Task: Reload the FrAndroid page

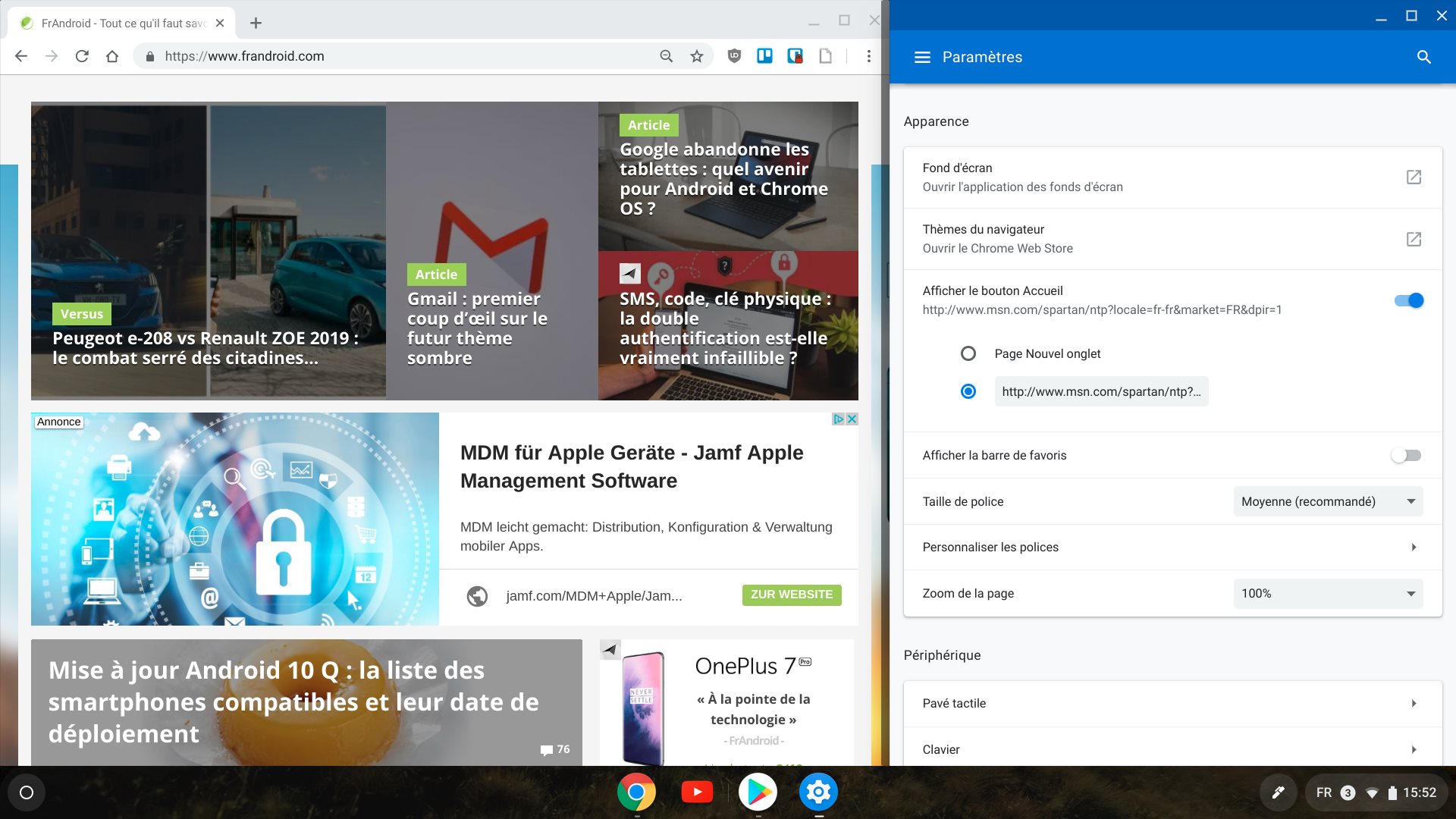Action: point(82,56)
